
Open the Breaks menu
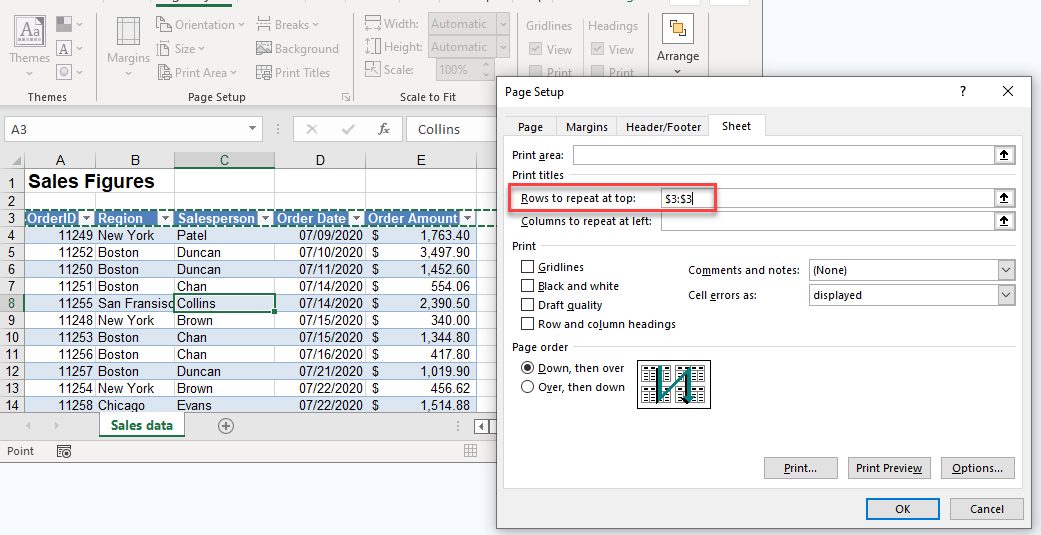[x=287, y=25]
